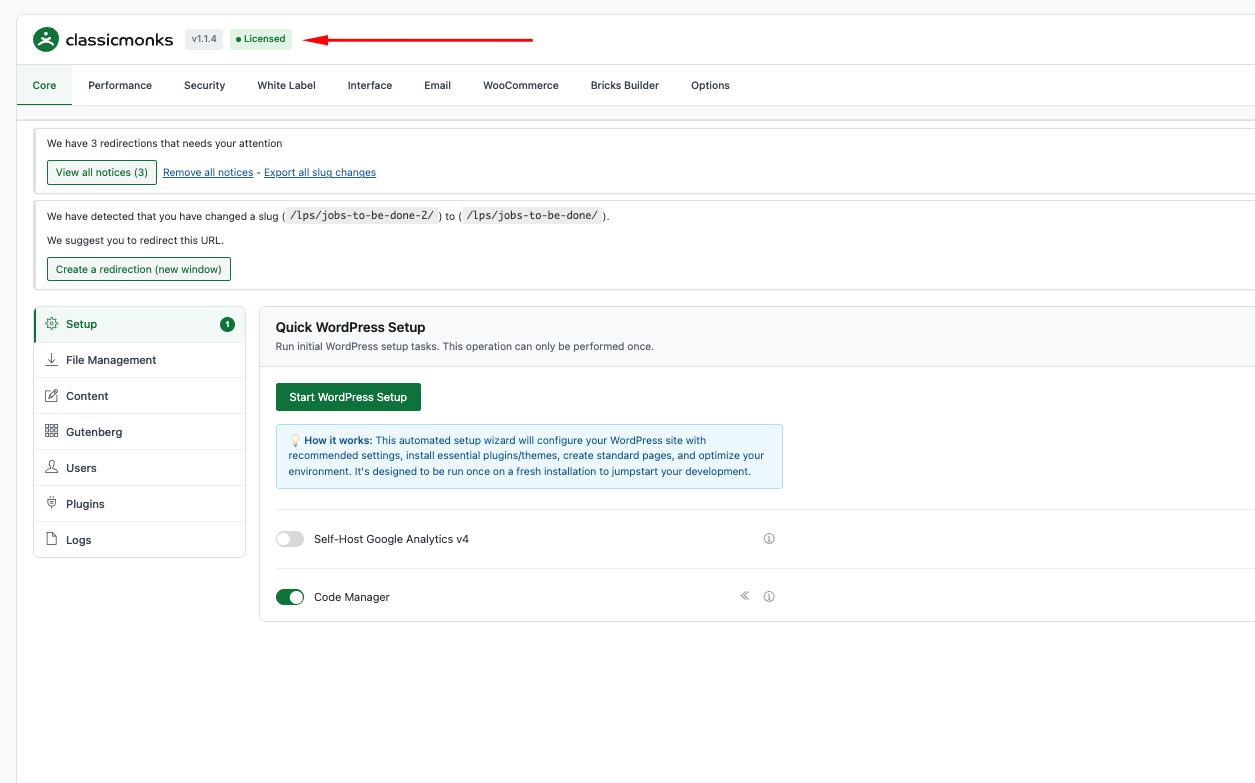Click the Licensed status badge
The height and width of the screenshot is (783, 1255).
coord(261,39)
